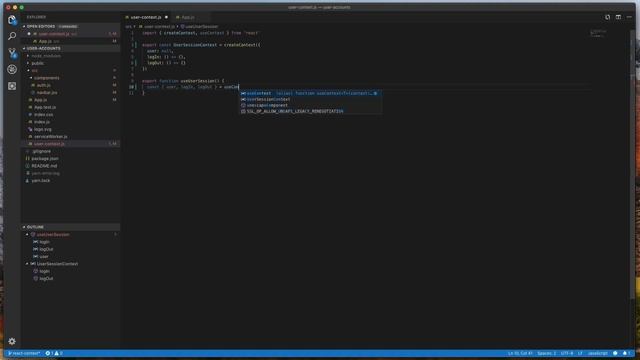The image size is (640, 360).
Task: Change the JavaScript language mode
Action: (598, 353)
